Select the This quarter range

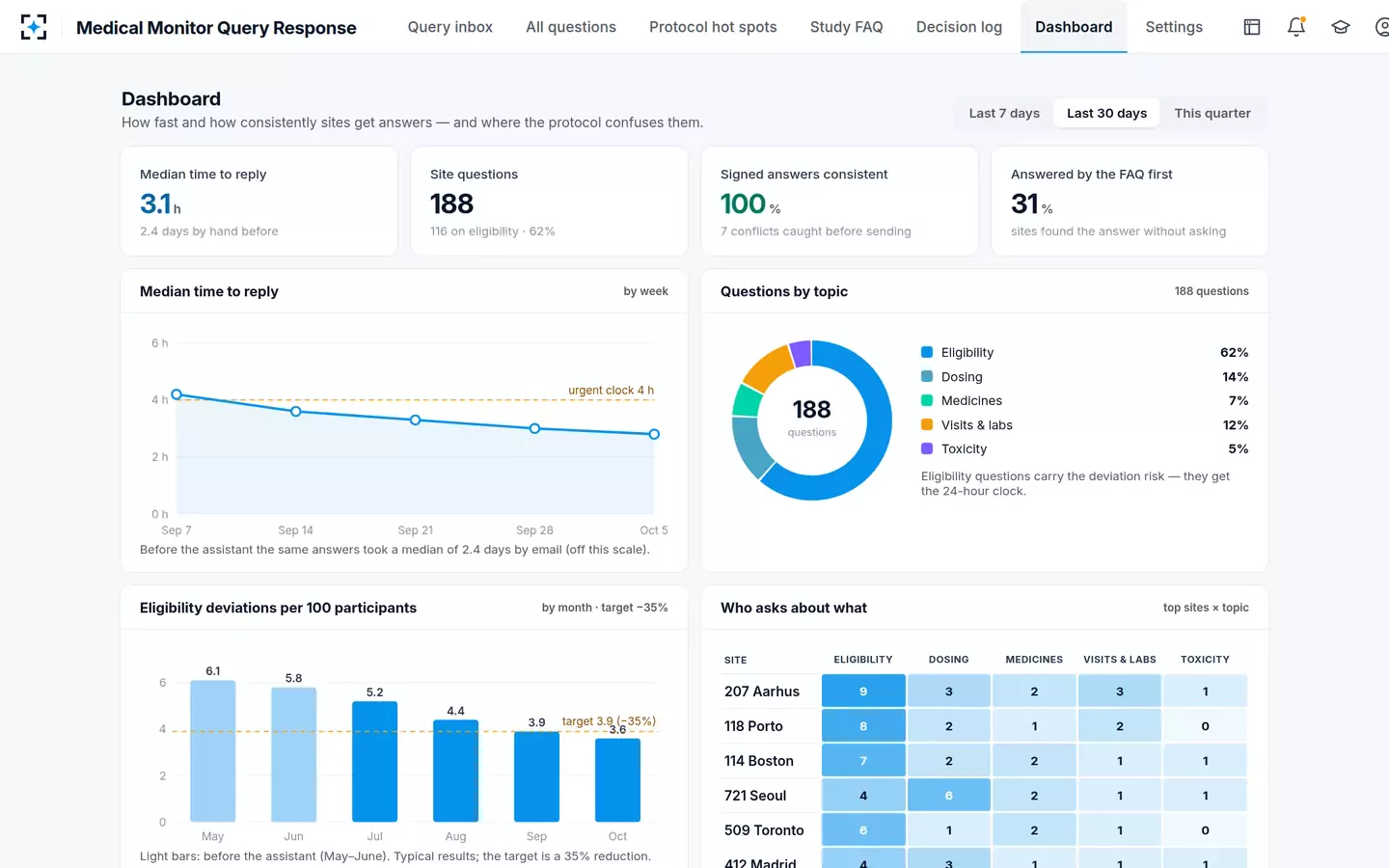[x=1212, y=113]
